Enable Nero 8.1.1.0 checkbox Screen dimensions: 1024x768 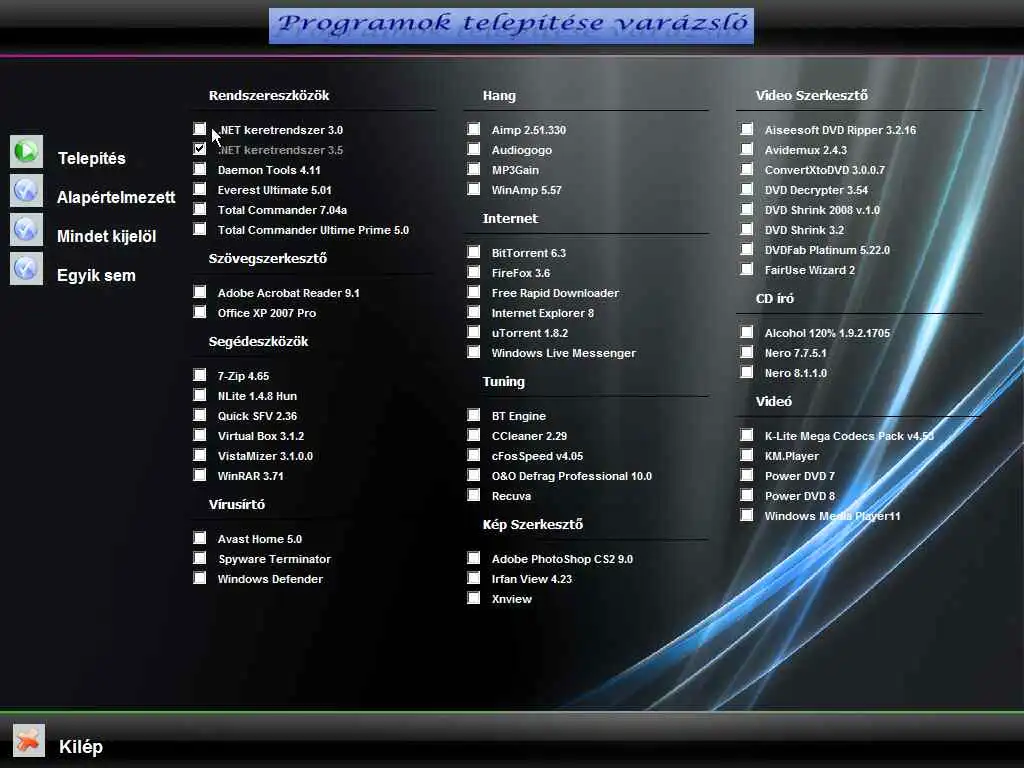pos(747,372)
